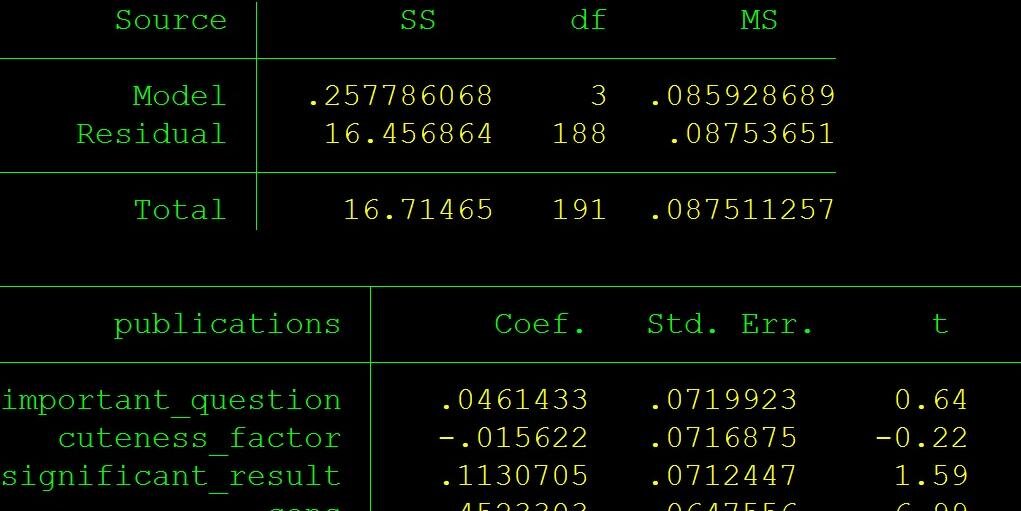Click t statistic -0.22

point(921,437)
